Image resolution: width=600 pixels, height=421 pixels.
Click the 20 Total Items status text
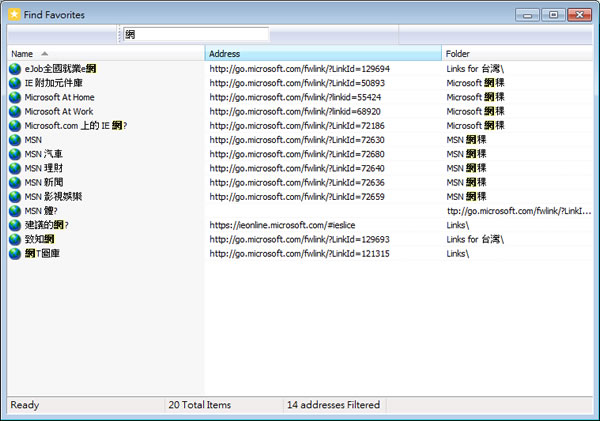tap(200, 405)
